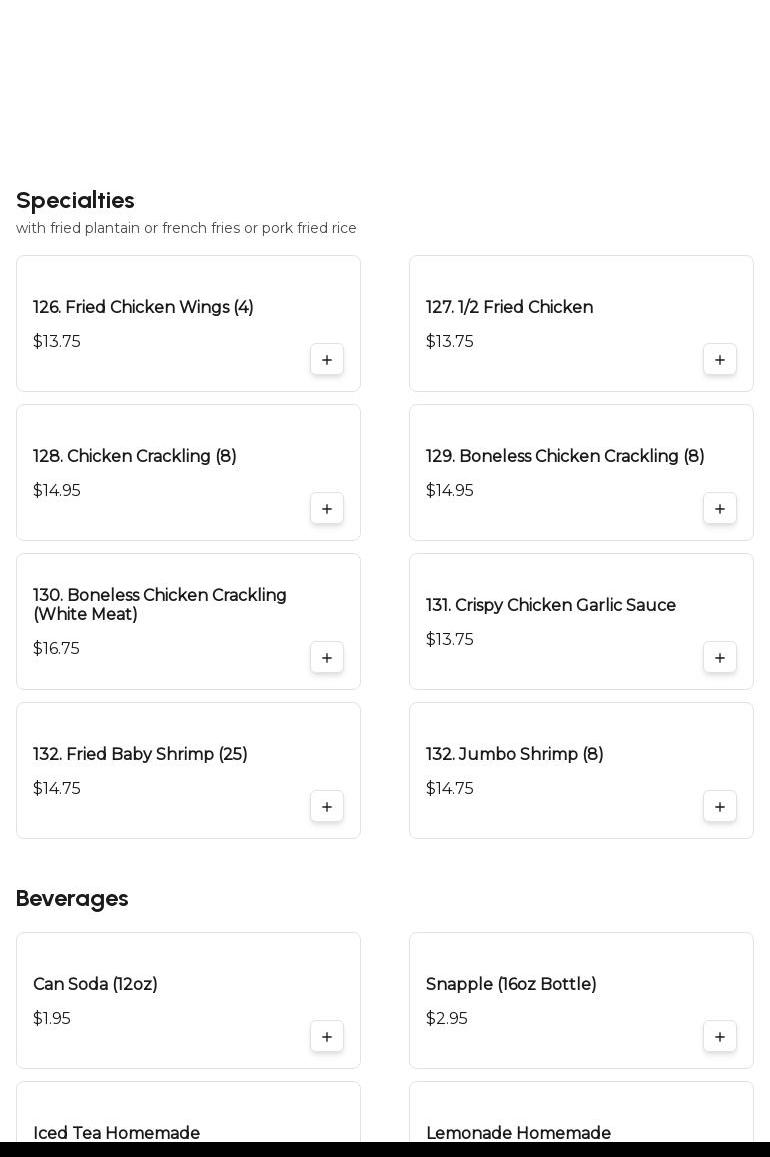Click the Specialties section heading

pyautogui.click(x=75, y=201)
